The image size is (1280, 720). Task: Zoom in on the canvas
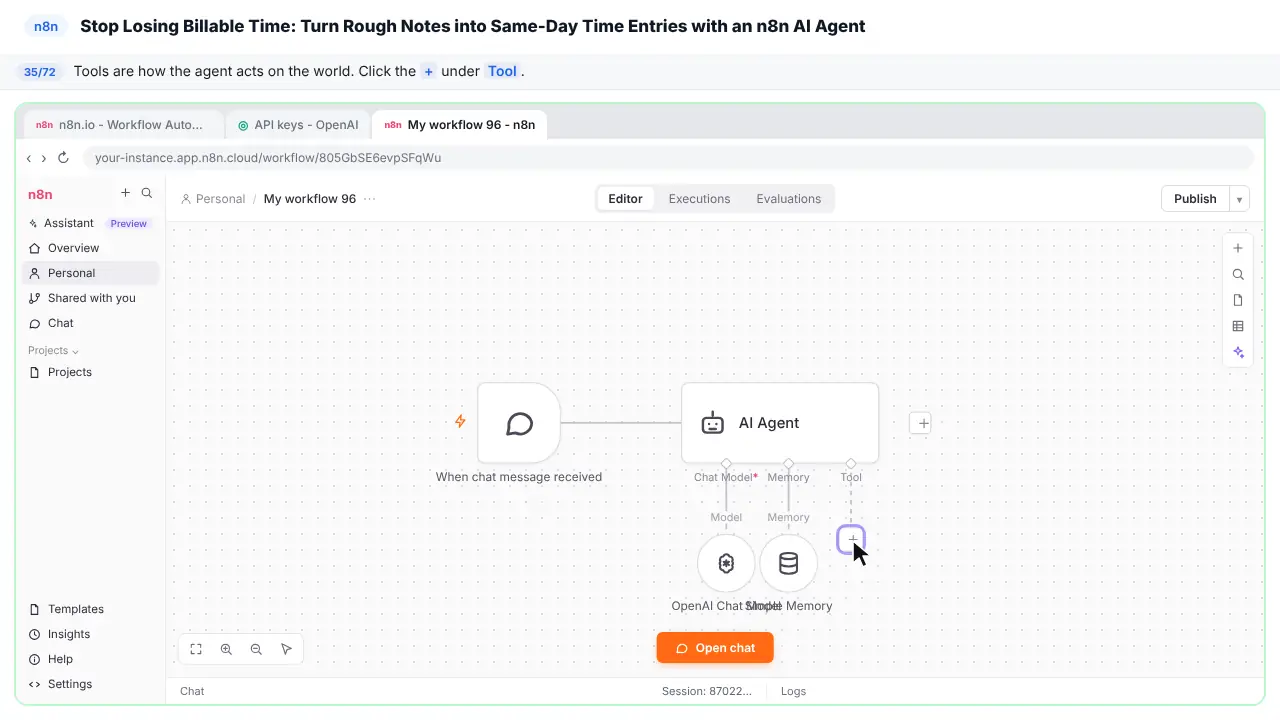[226, 649]
